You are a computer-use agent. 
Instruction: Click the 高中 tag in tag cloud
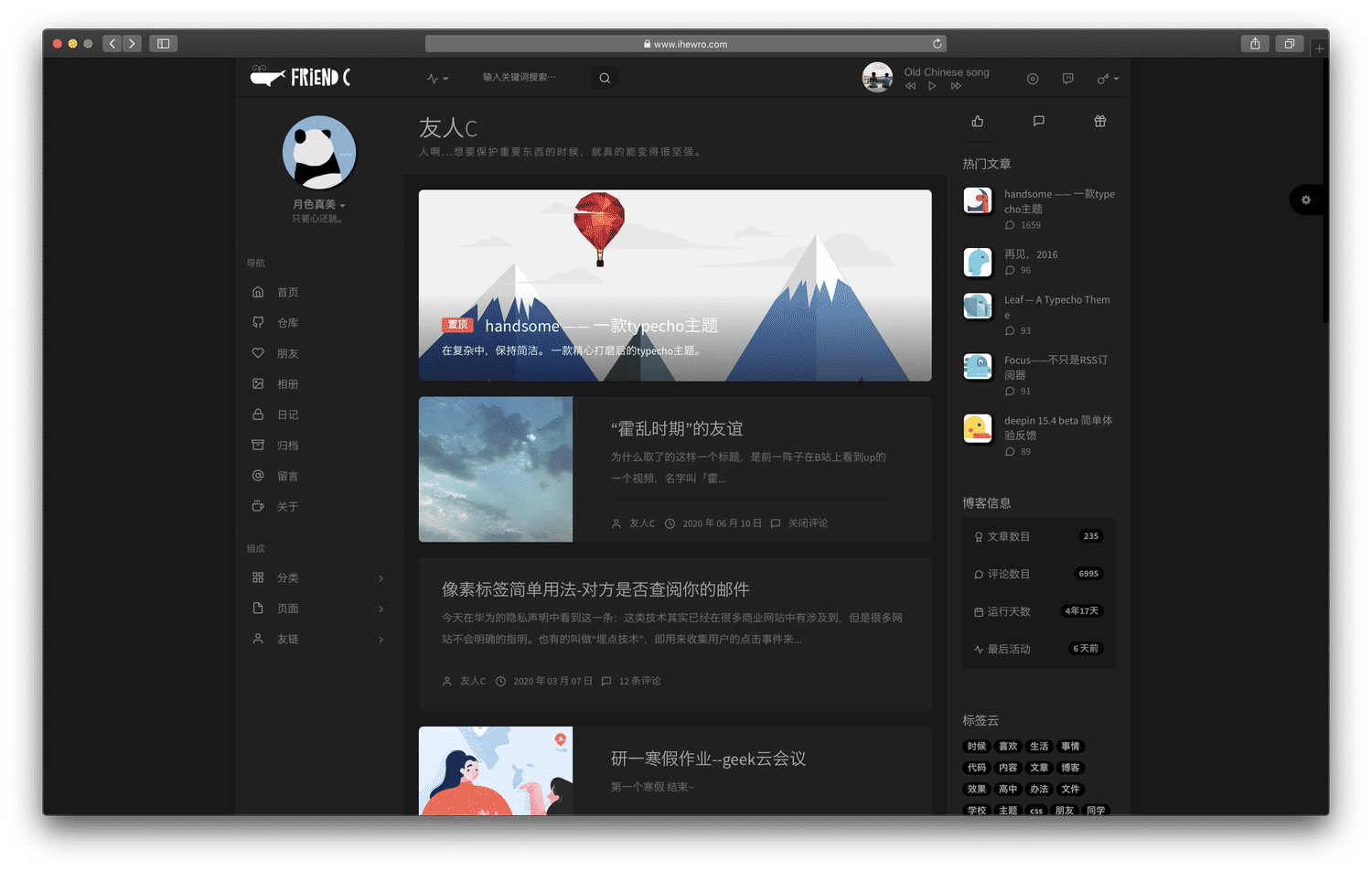[x=1008, y=789]
